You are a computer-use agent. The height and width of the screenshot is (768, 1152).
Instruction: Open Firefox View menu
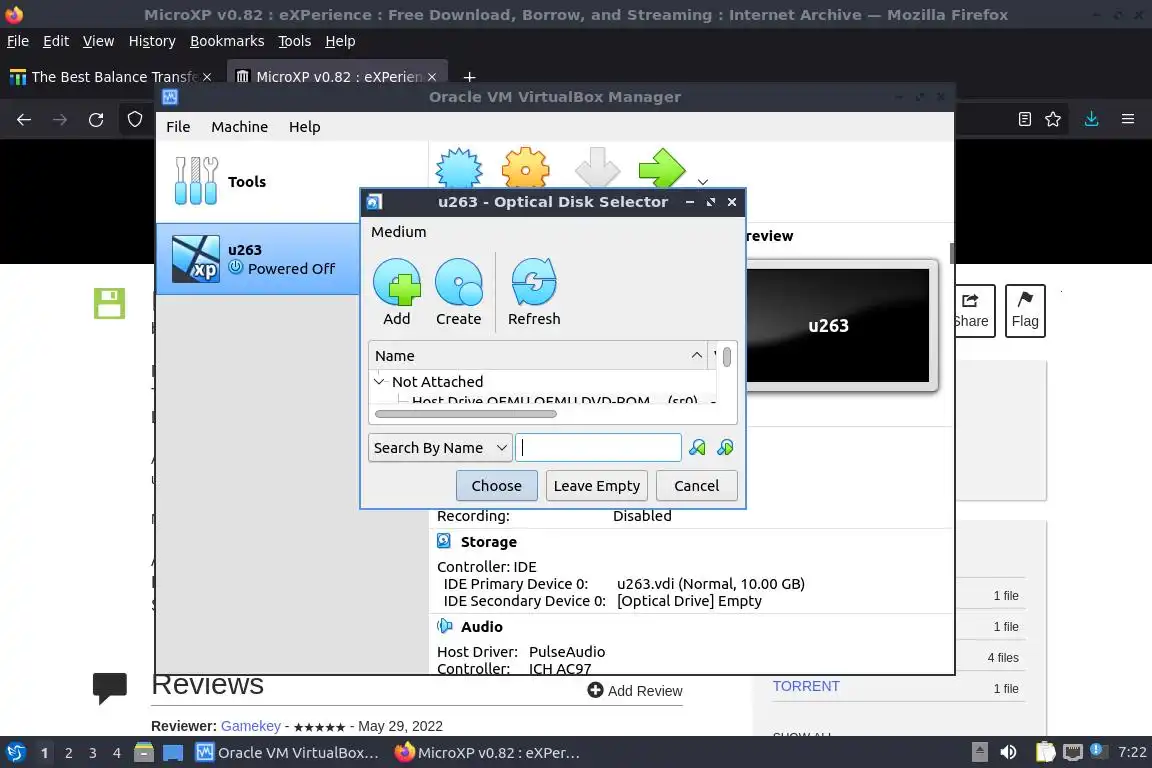coord(98,41)
